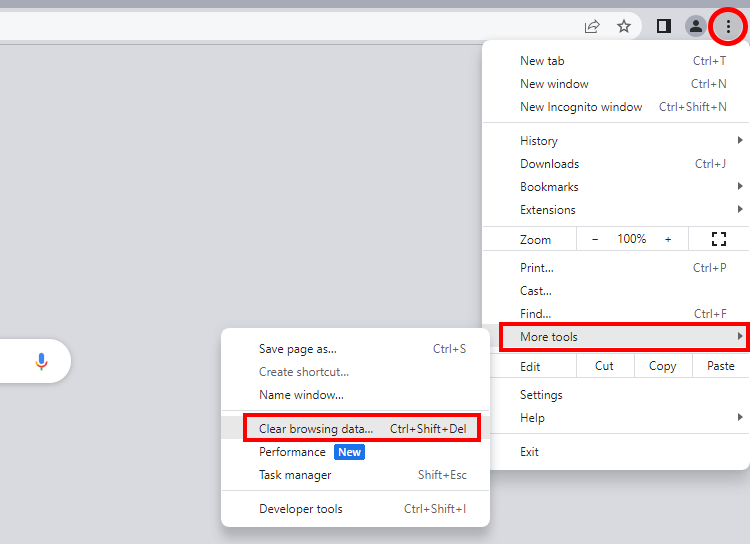Choose New Incognito window
Screen dimensions: 750x544
pos(581,107)
